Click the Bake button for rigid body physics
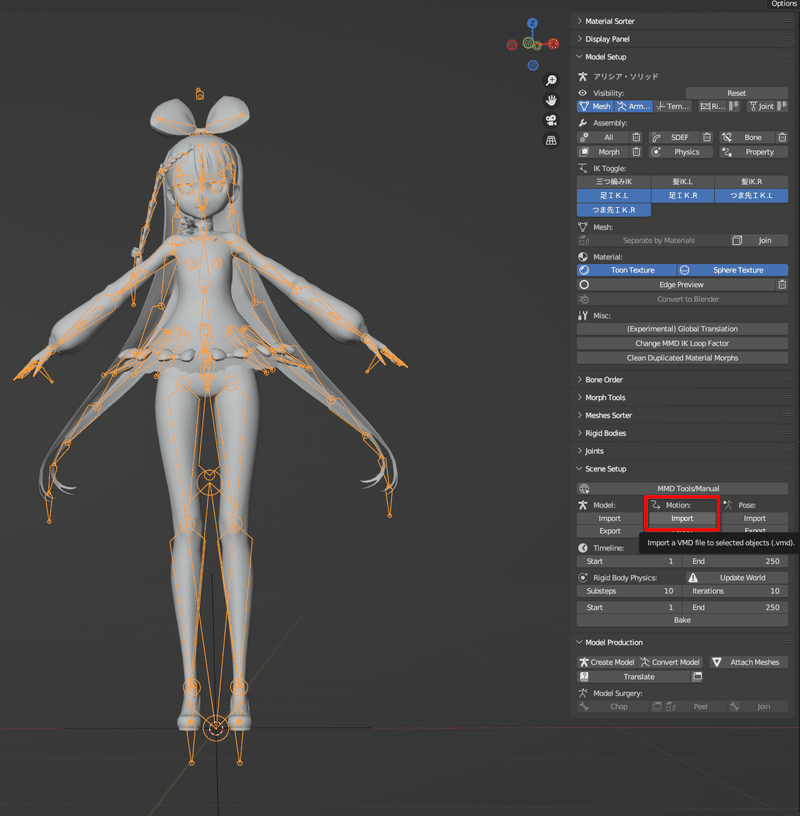The width and height of the screenshot is (800, 816). [x=681, y=621]
